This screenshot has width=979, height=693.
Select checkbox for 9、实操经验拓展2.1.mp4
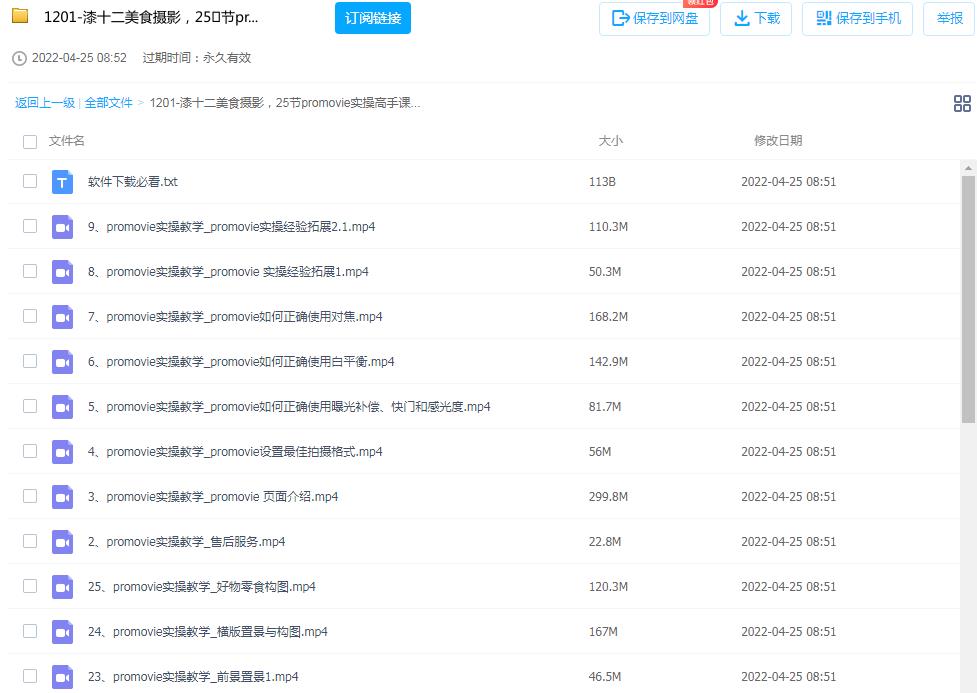pyautogui.click(x=30, y=226)
